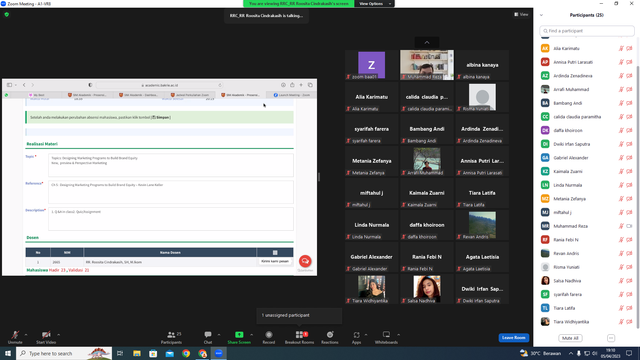Click the green Share Screen icon

pyautogui.click(x=239, y=335)
